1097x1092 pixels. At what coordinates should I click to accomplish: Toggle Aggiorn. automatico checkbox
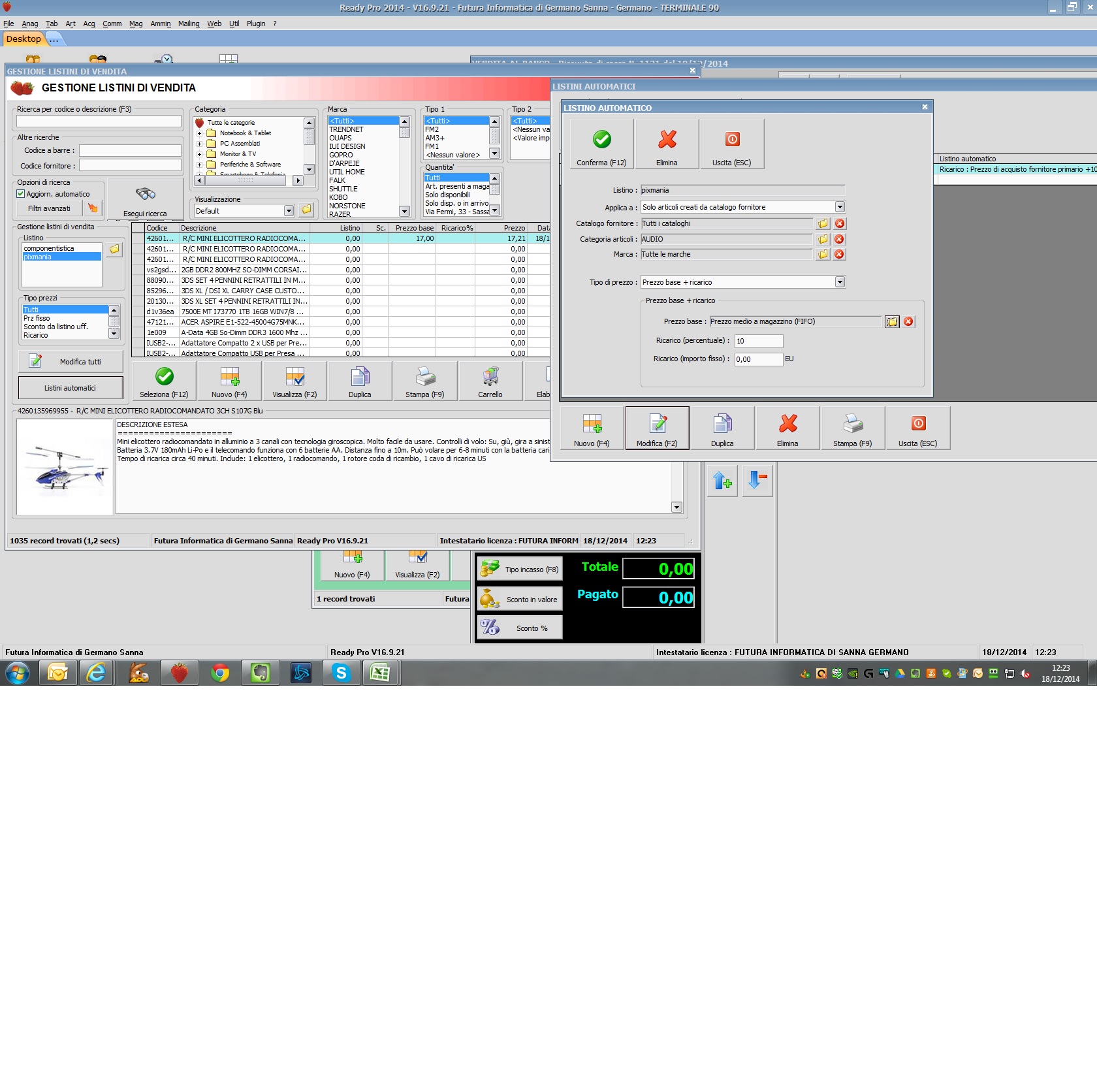[21, 194]
